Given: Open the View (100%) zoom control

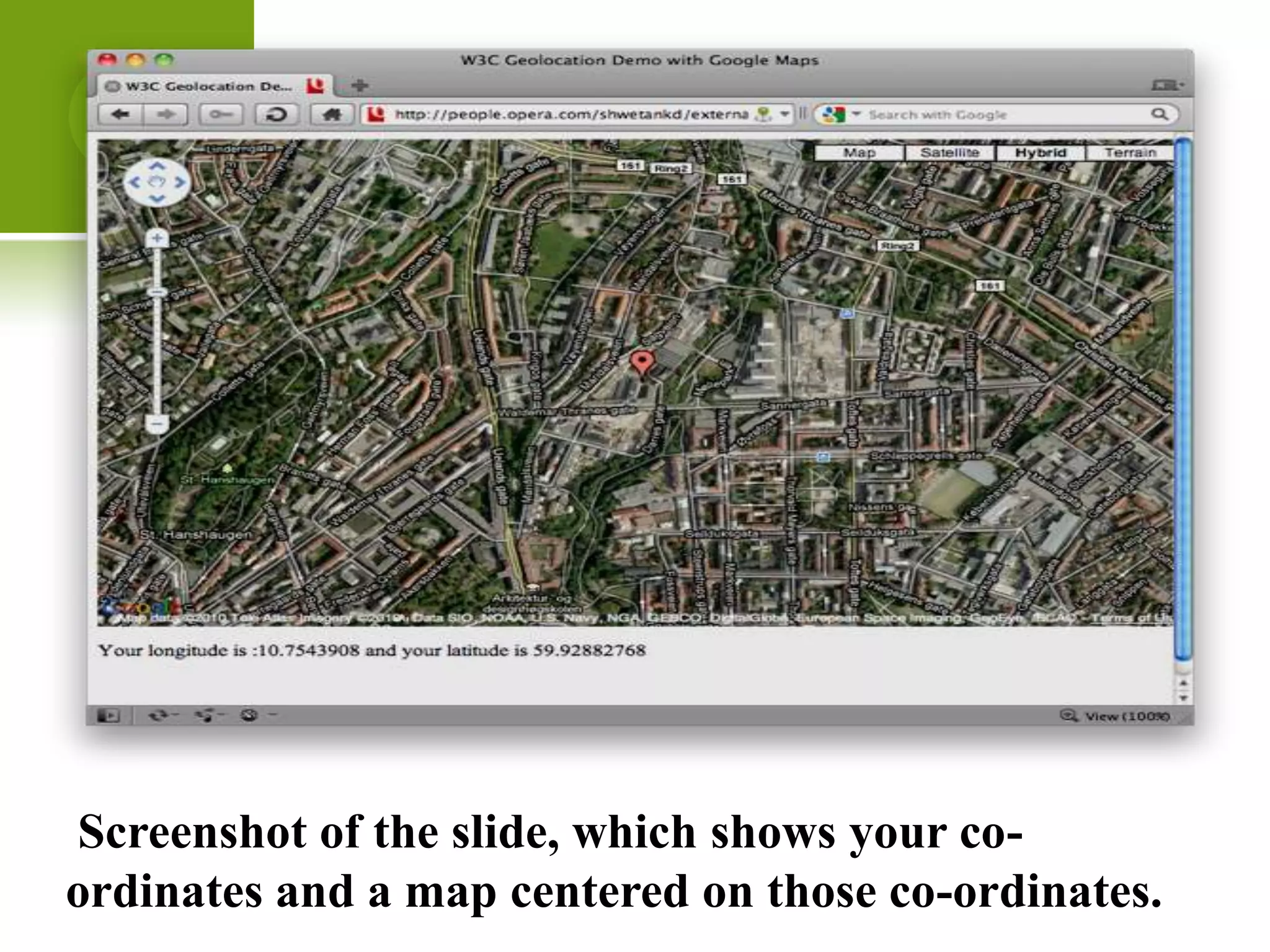Looking at the screenshot, I should tap(1115, 716).
